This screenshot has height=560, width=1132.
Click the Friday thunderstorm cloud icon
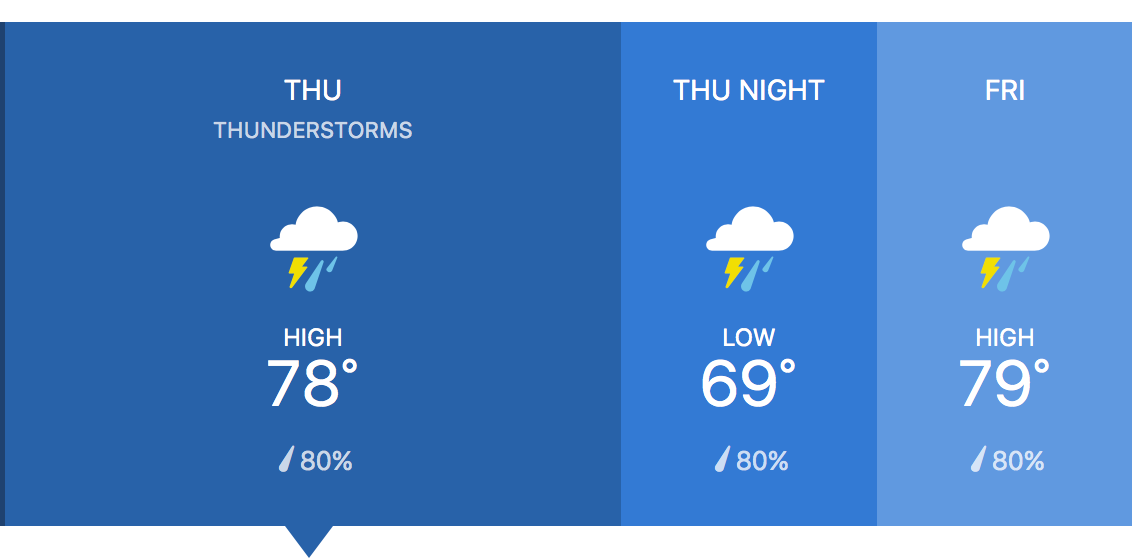pos(1005,247)
